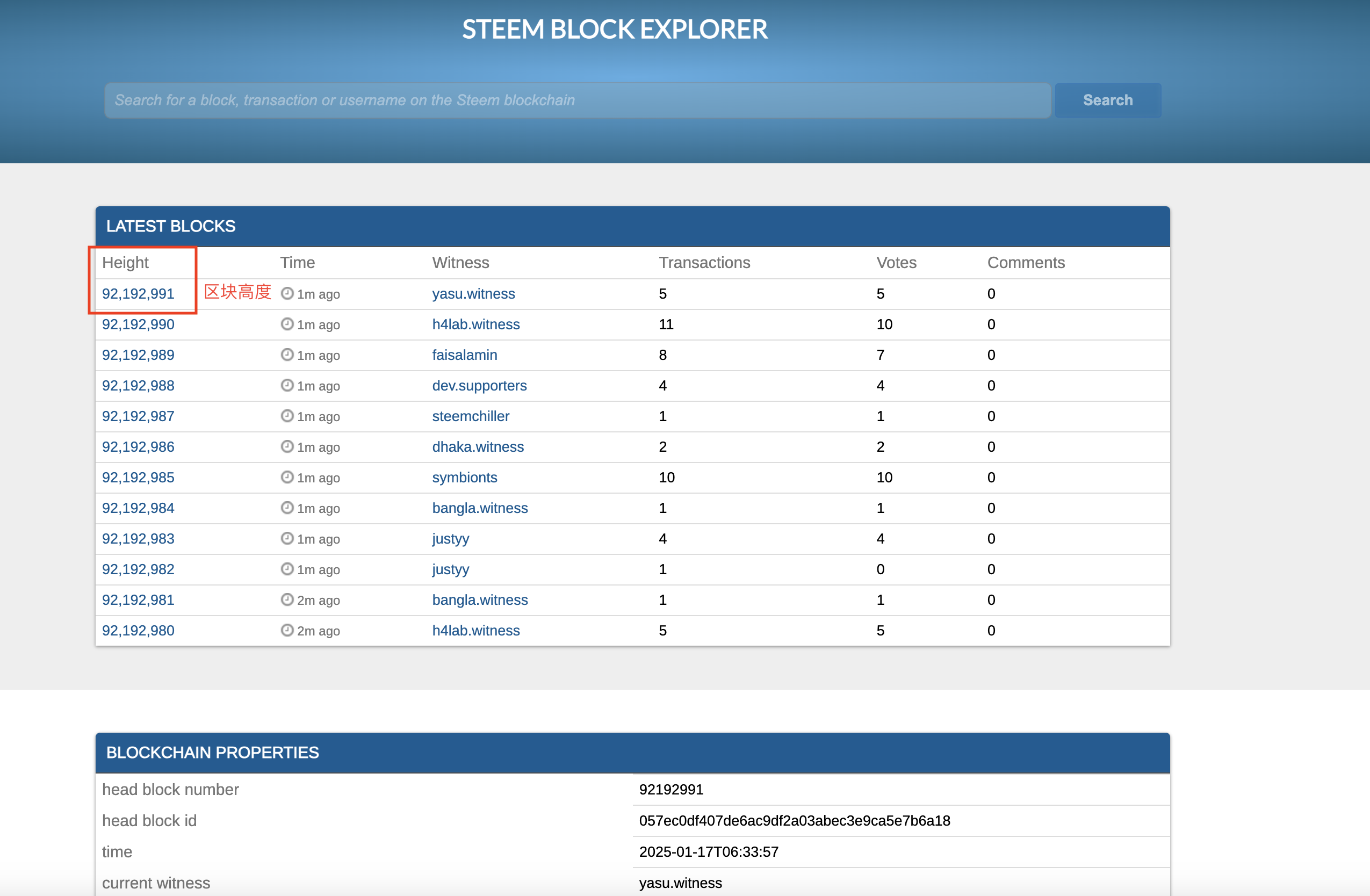Click the BLOCKCHAIN PROPERTIES panel heading
The image size is (1370, 896).
pos(212,752)
